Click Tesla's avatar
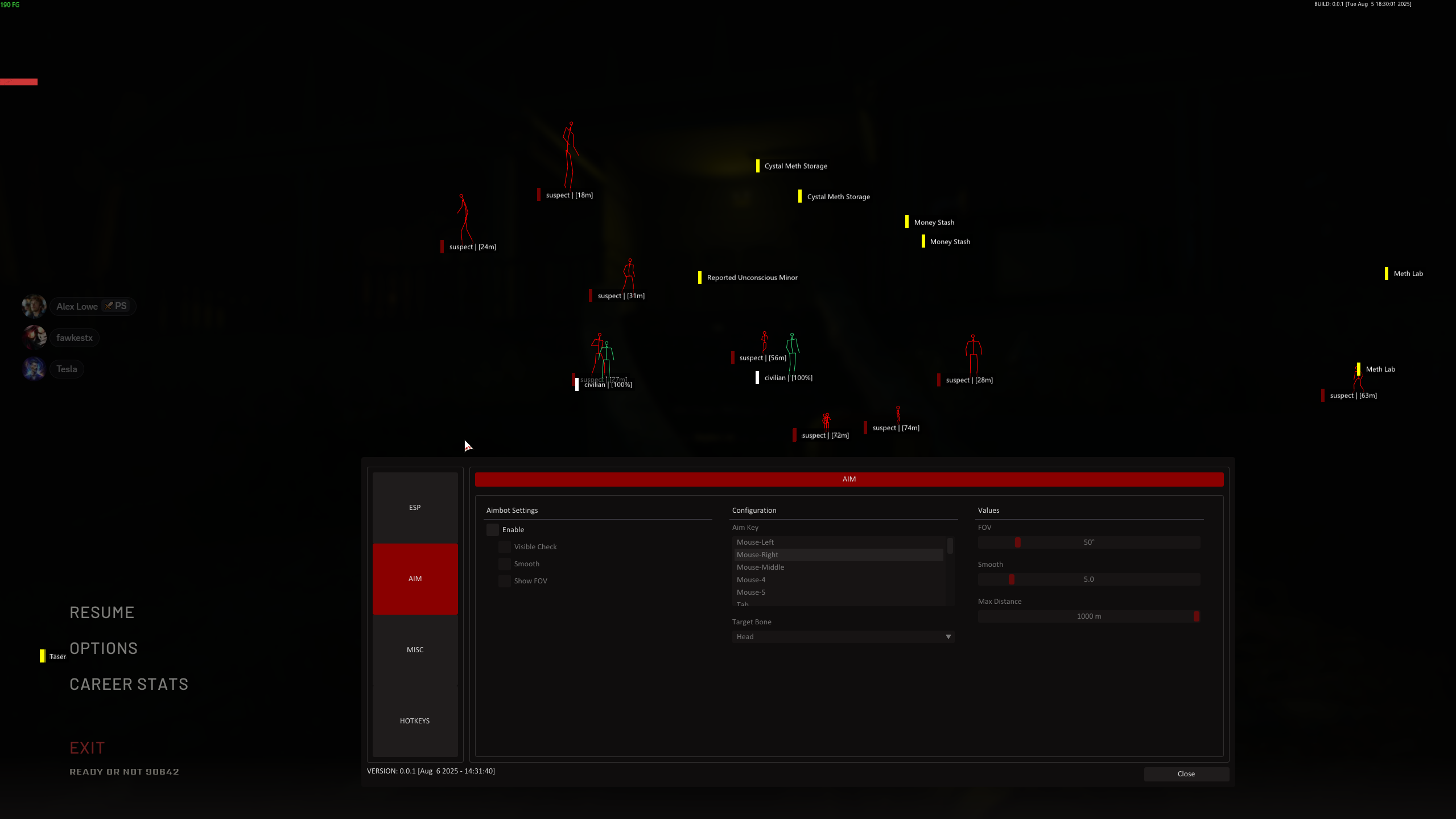1456x819 pixels. pos(34,369)
